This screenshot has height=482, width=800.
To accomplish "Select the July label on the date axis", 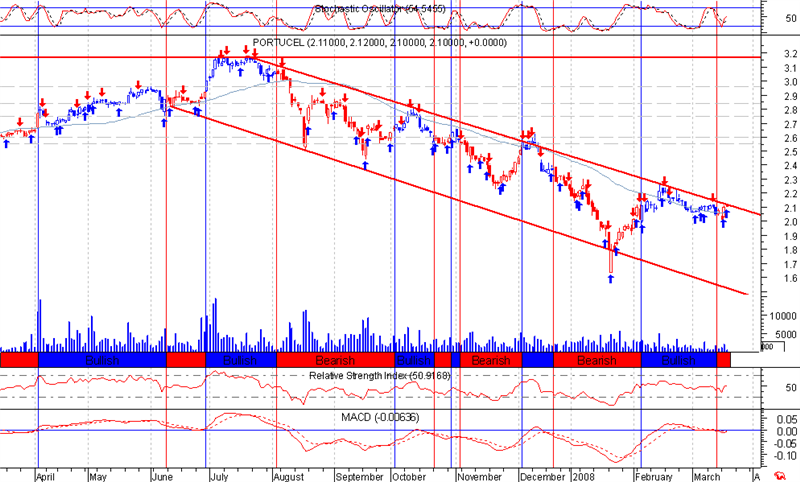I will (219, 477).
